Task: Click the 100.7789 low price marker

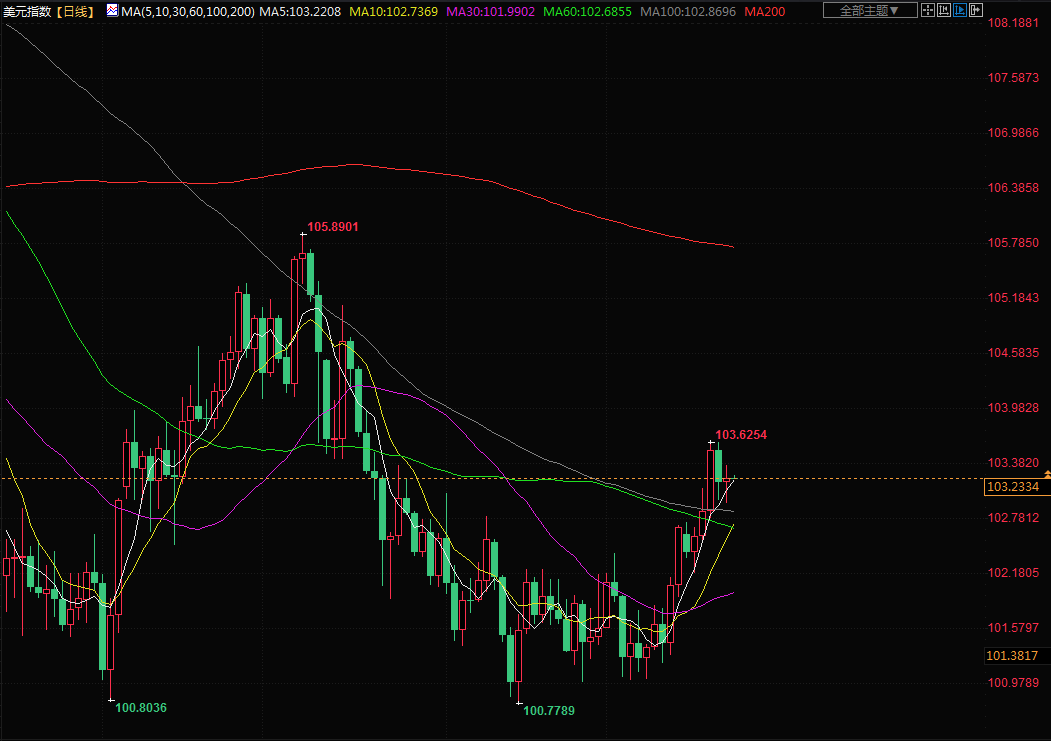Action: point(549,711)
